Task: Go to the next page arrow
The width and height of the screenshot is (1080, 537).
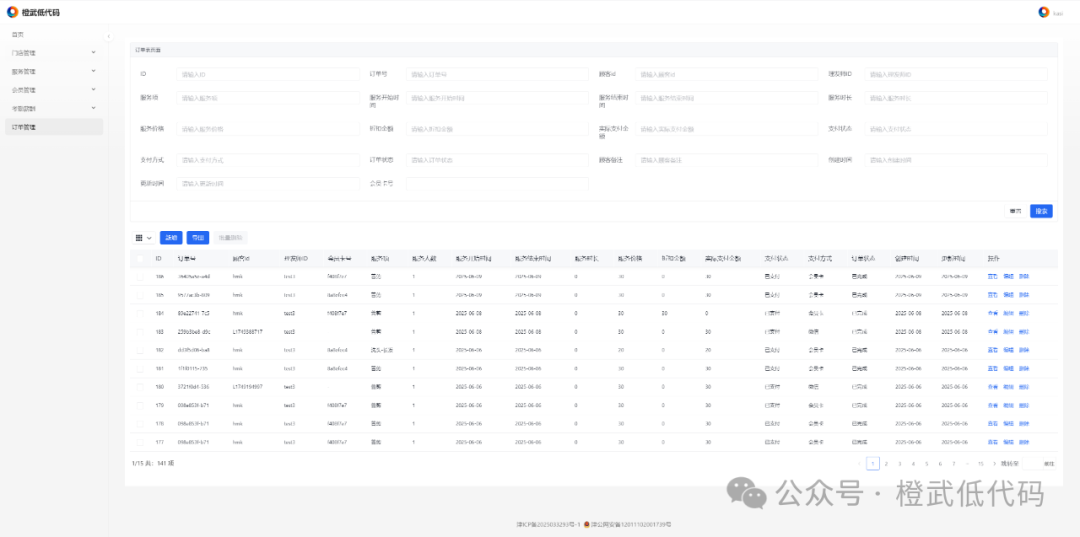Action: [x=995, y=463]
